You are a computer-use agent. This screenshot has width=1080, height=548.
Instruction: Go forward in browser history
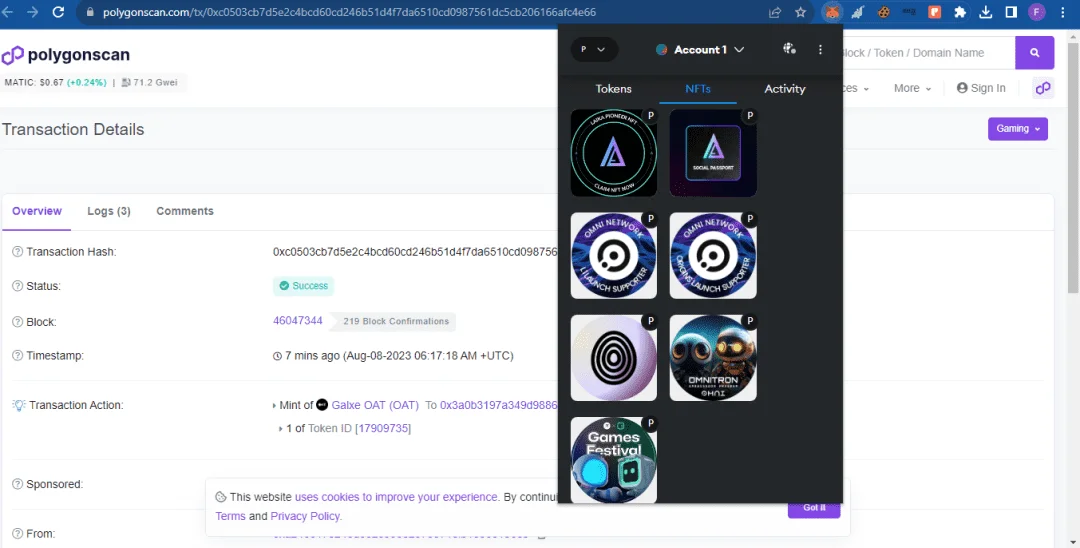32,12
